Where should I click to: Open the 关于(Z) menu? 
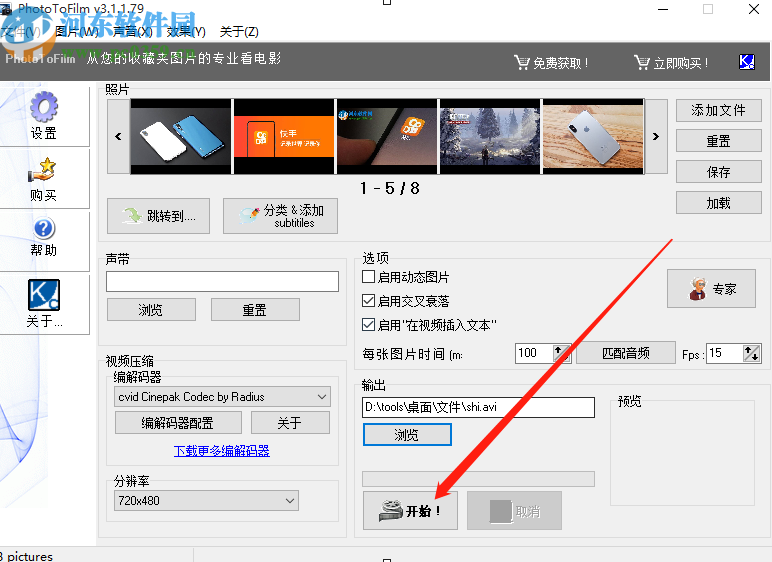[x=239, y=32]
